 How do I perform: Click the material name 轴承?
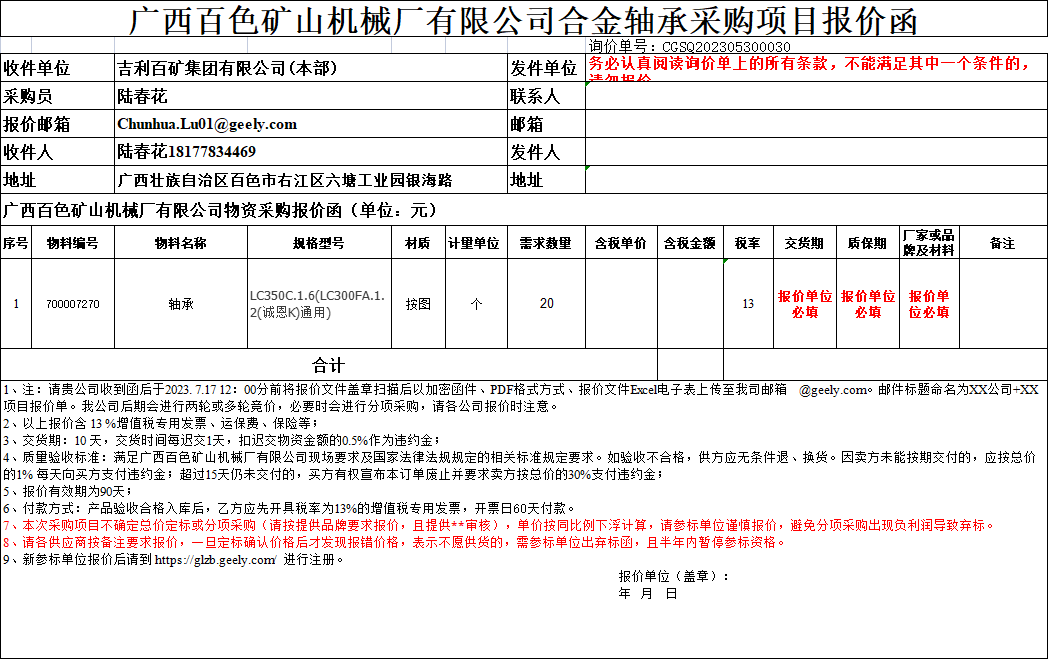(181, 304)
